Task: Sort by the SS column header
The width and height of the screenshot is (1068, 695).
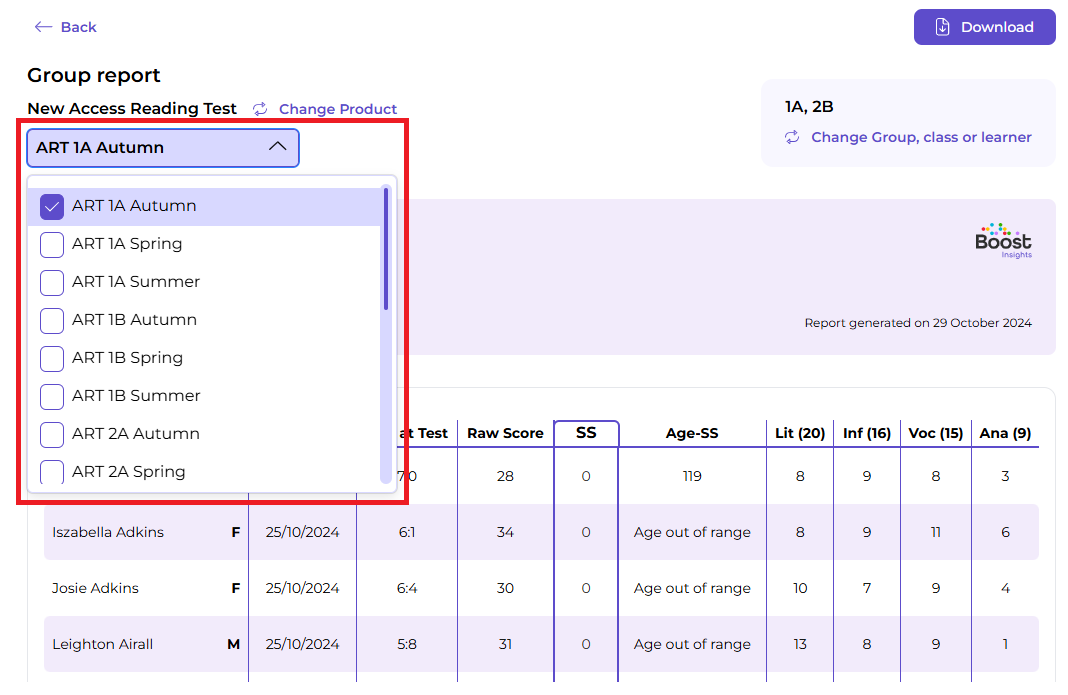Action: pos(586,433)
